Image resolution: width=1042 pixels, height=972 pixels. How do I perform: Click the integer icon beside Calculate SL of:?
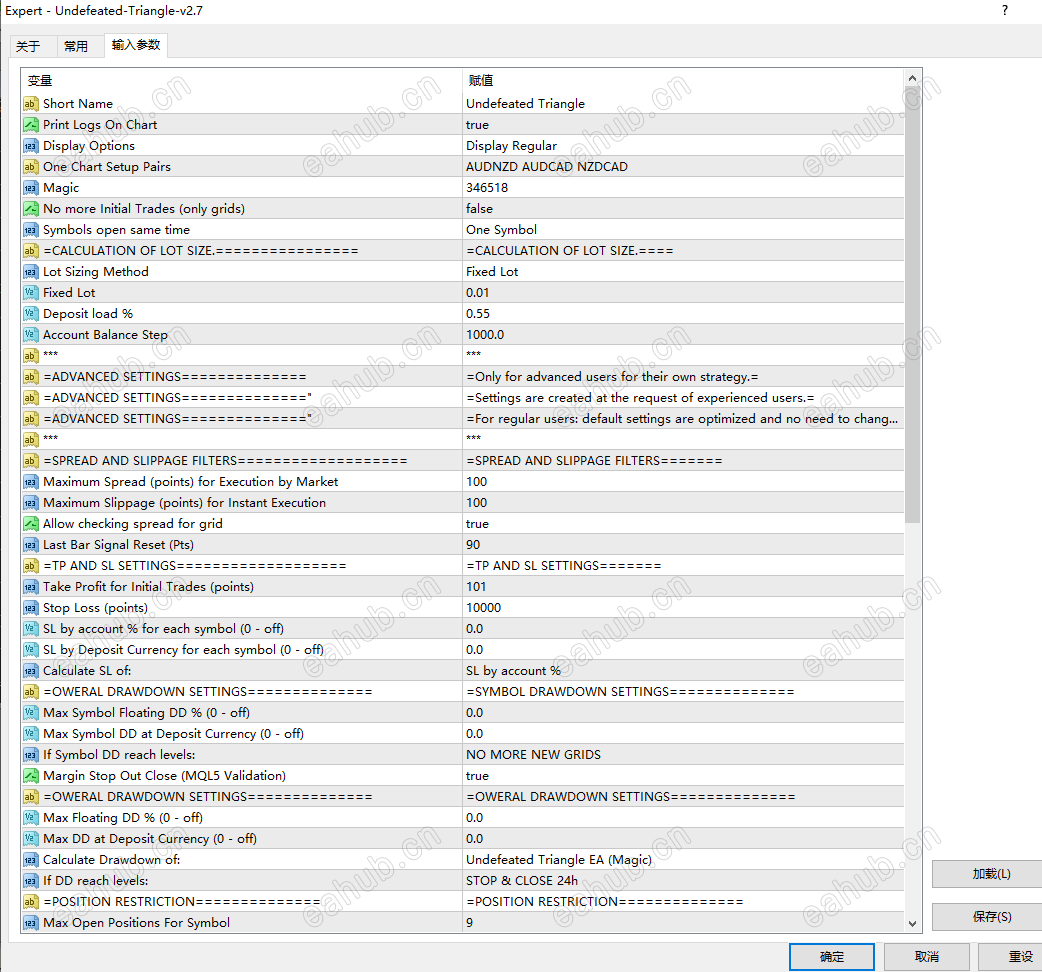pyautogui.click(x=31, y=671)
